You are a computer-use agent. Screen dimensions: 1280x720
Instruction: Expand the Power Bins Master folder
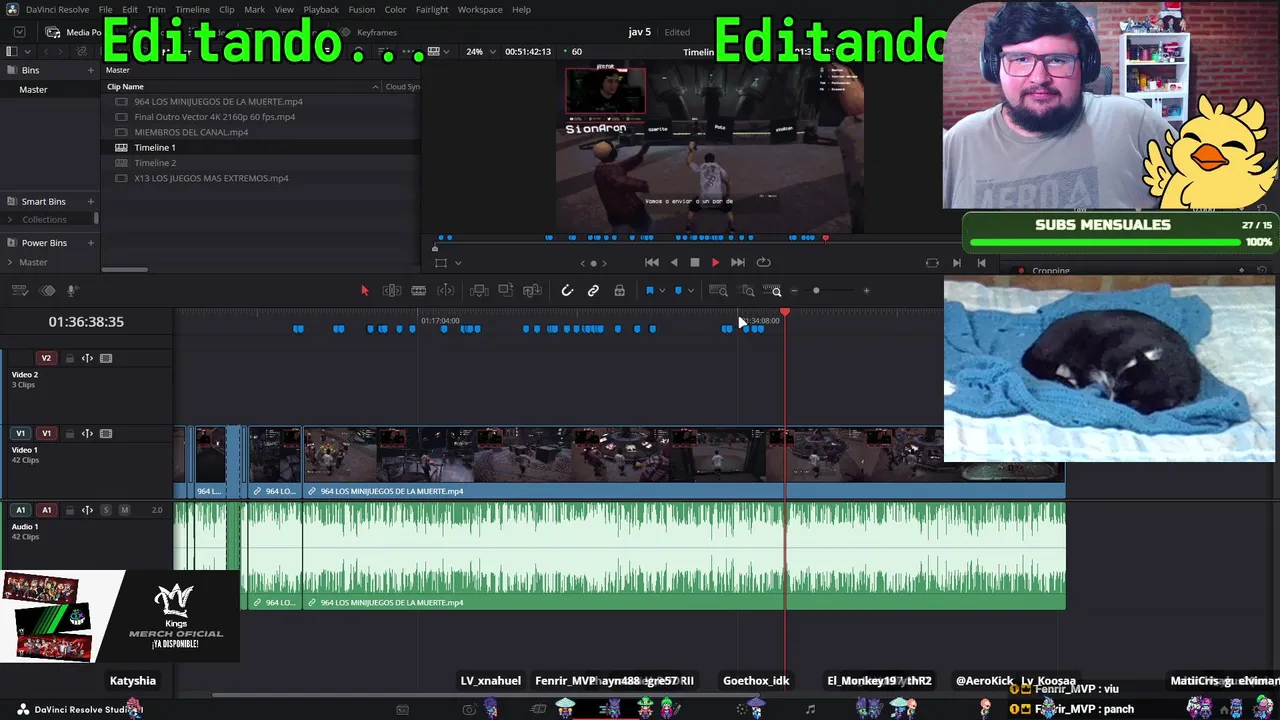pos(10,262)
